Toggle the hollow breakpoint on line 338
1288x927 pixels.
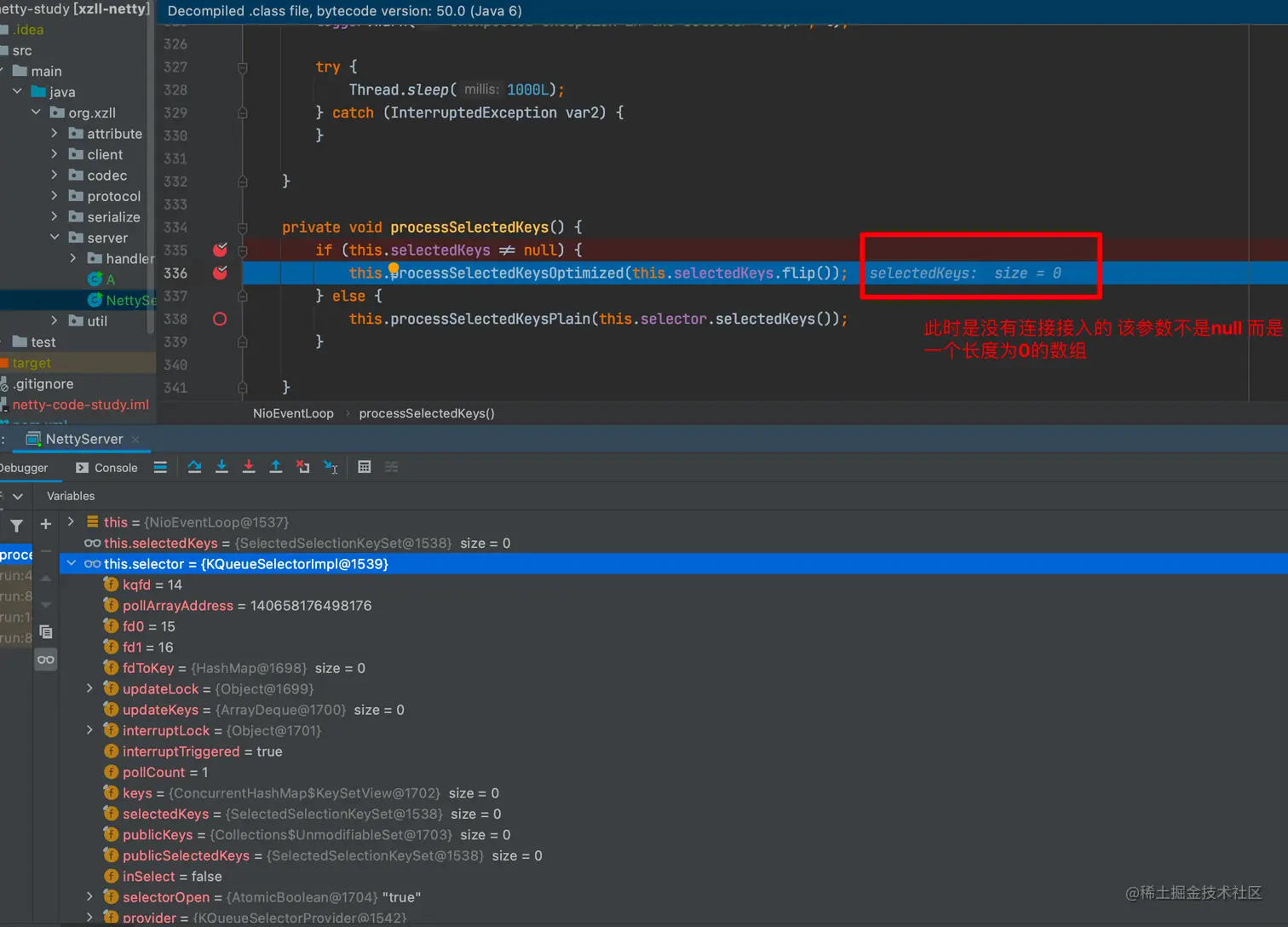coord(220,319)
